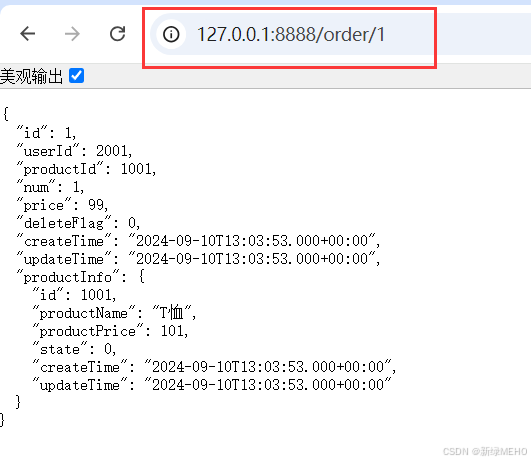Screen dimensions: 531x463
Task: Click the nested "id": 1001 line
Action: (x=74, y=295)
